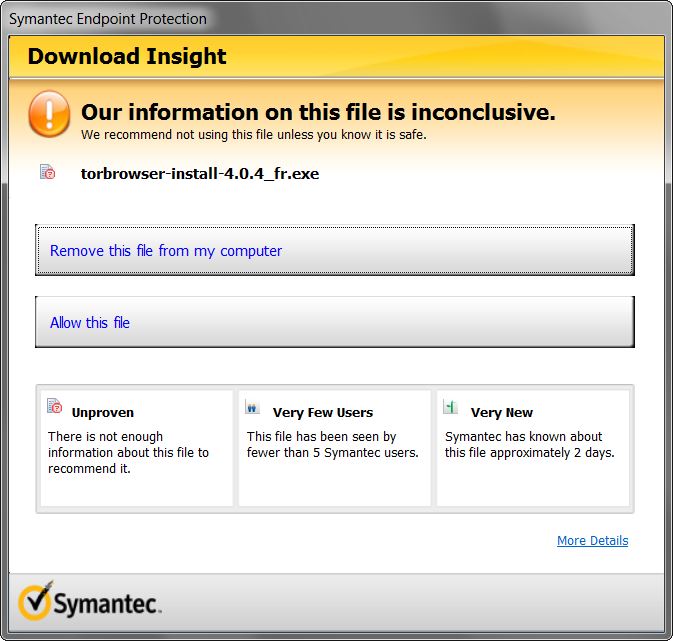Click the torbrowser-install-4.0.4_fr.exe filename
Screen dimensions: 673x641
pos(200,173)
